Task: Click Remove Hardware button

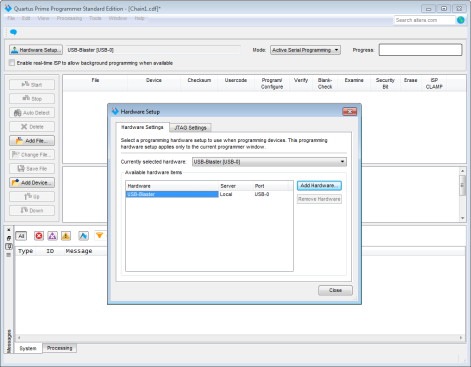Action: coord(319,199)
